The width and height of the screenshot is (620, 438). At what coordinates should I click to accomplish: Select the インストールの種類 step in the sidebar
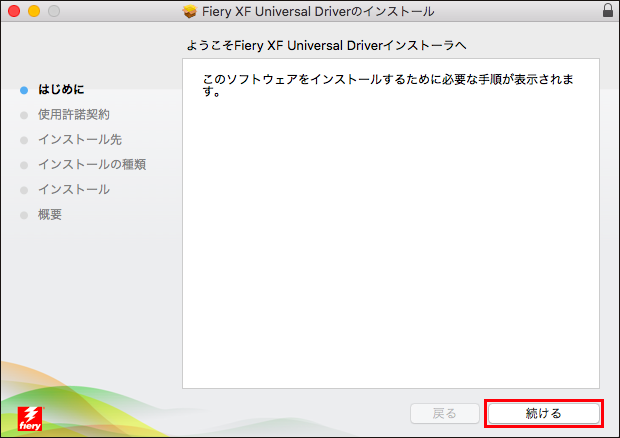92,164
